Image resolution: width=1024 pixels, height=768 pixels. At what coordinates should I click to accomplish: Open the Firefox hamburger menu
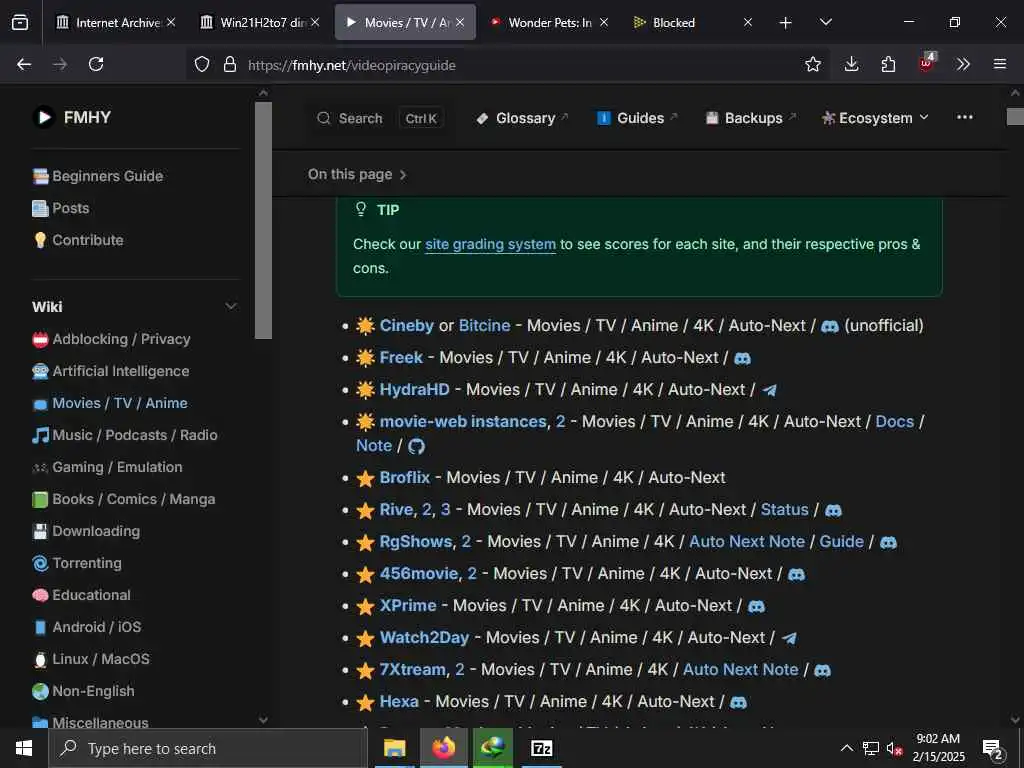[1000, 64]
